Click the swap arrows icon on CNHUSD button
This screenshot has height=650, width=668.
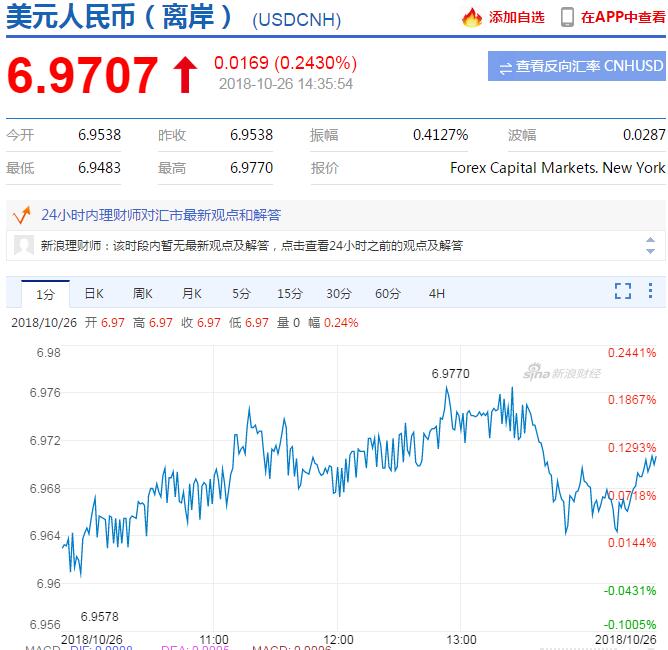coord(506,67)
